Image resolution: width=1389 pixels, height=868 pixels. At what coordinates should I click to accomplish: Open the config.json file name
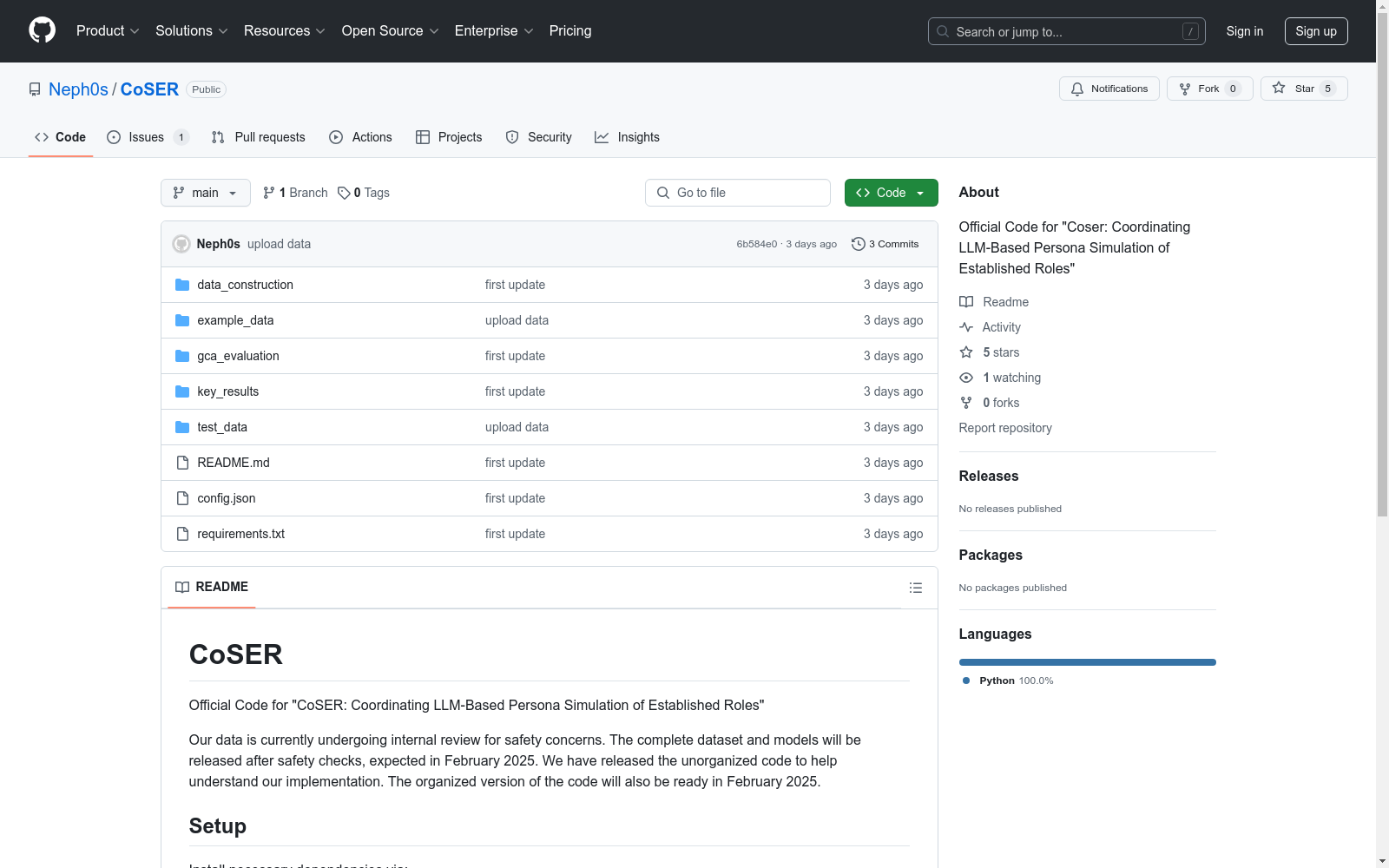(x=227, y=498)
